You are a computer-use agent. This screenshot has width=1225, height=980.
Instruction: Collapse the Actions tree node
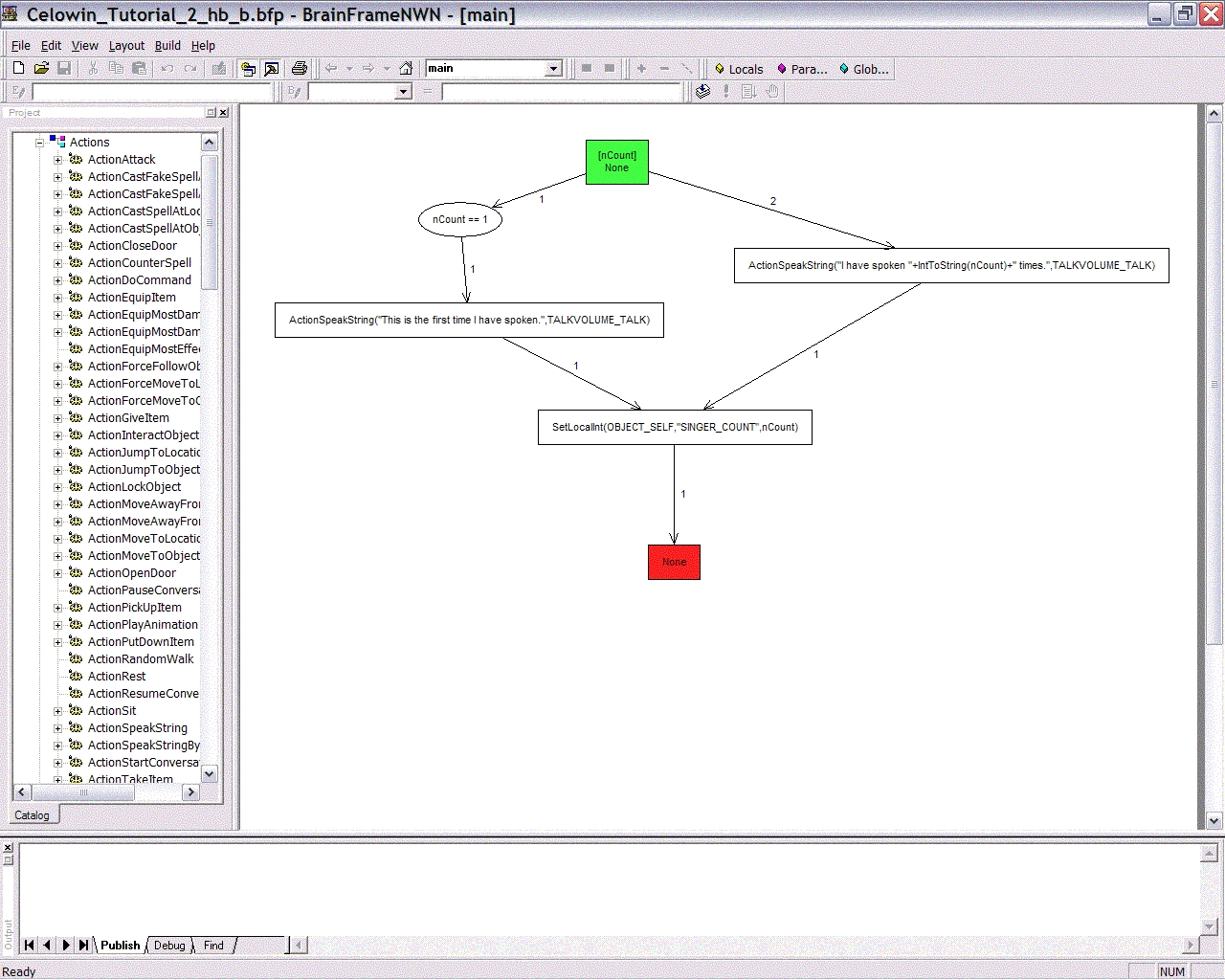tap(40, 143)
